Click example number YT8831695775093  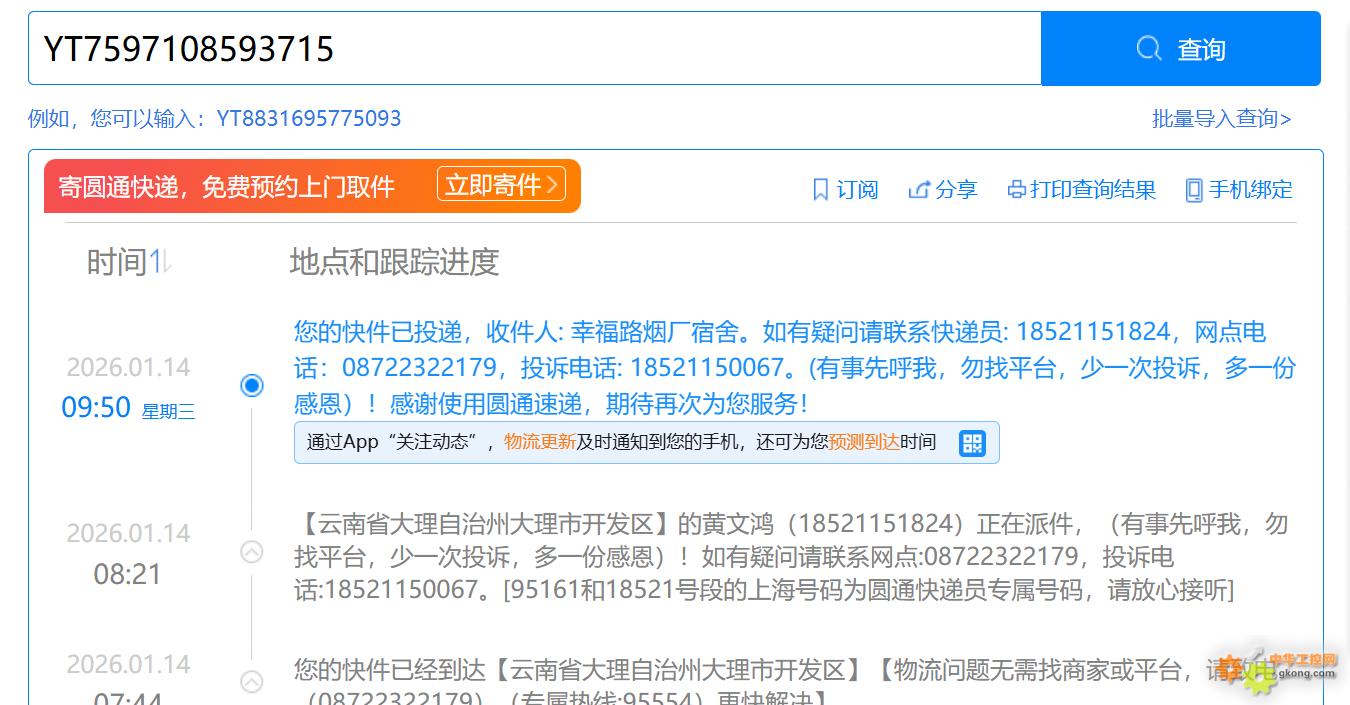pyautogui.click(x=309, y=119)
